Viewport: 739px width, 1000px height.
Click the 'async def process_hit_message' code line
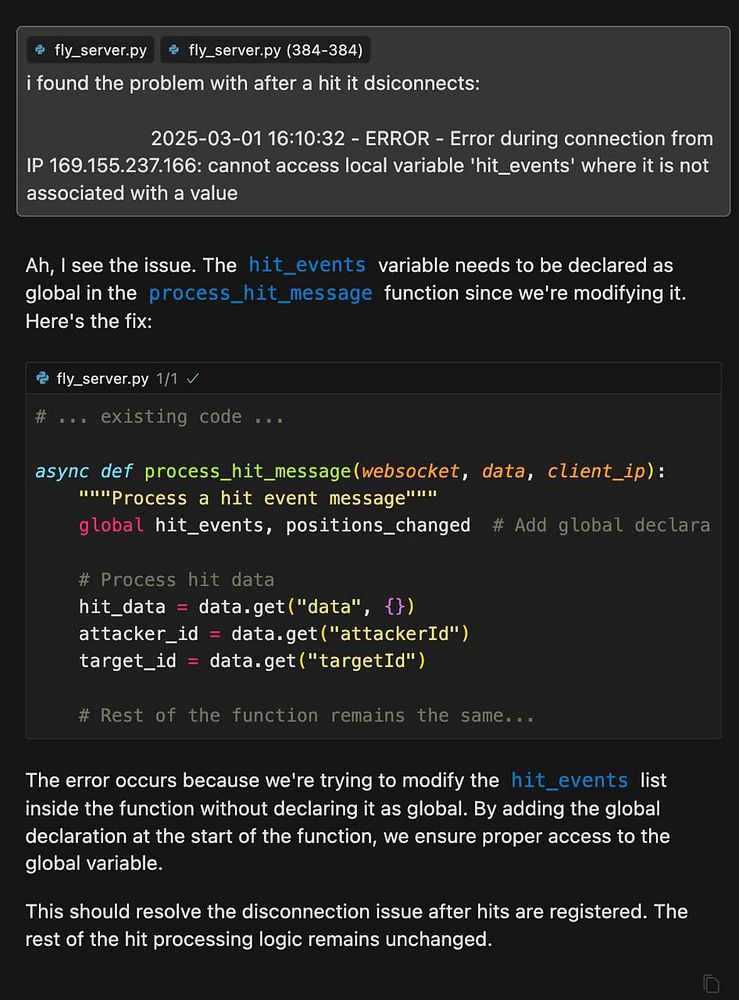point(350,471)
